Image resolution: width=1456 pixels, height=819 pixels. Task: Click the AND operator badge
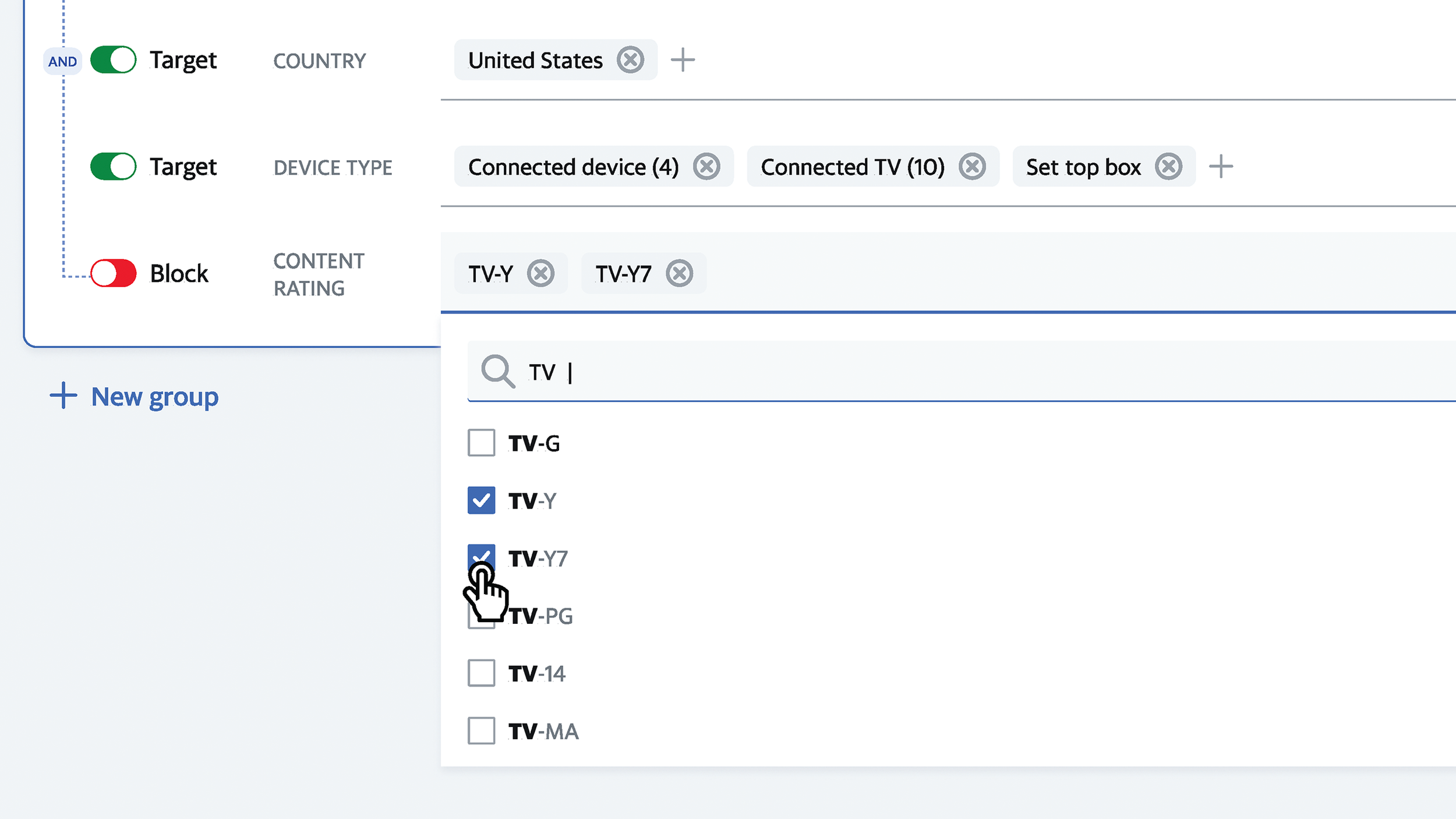click(62, 61)
